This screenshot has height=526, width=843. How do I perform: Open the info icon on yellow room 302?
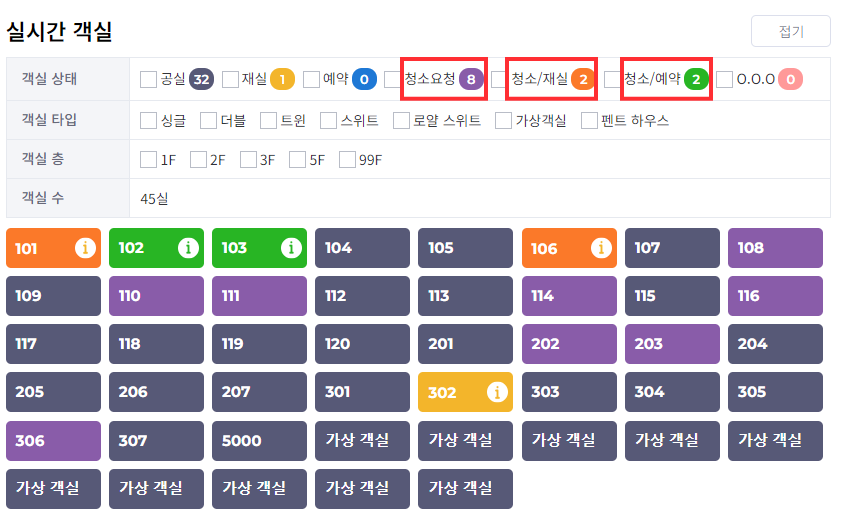[497, 392]
